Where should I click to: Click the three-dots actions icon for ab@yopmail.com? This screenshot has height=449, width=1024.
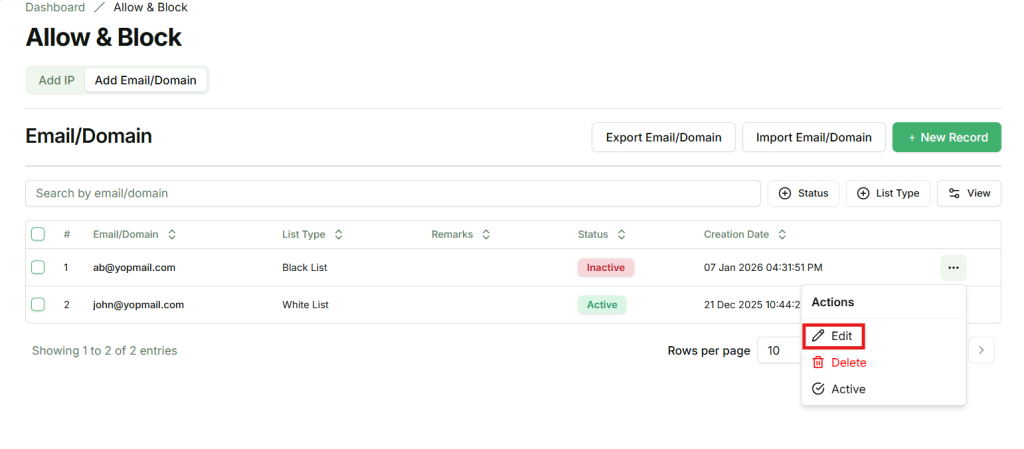point(952,268)
